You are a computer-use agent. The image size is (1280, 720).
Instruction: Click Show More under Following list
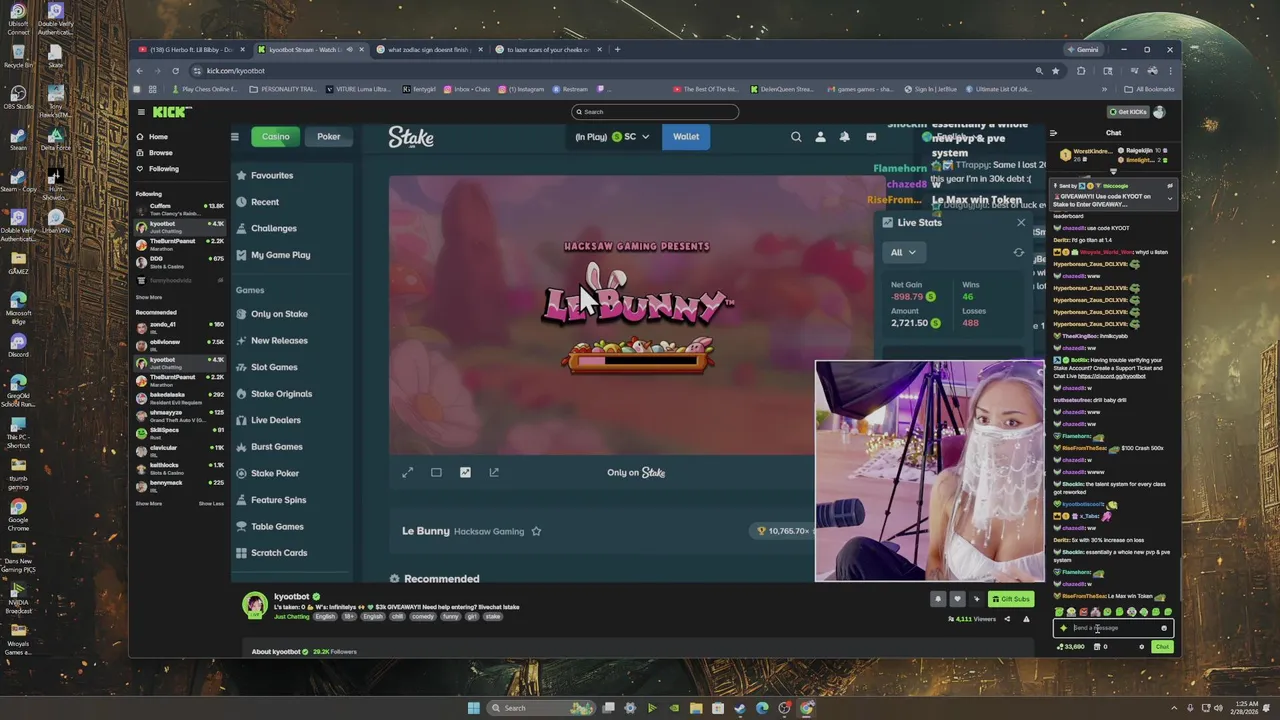[149, 297]
